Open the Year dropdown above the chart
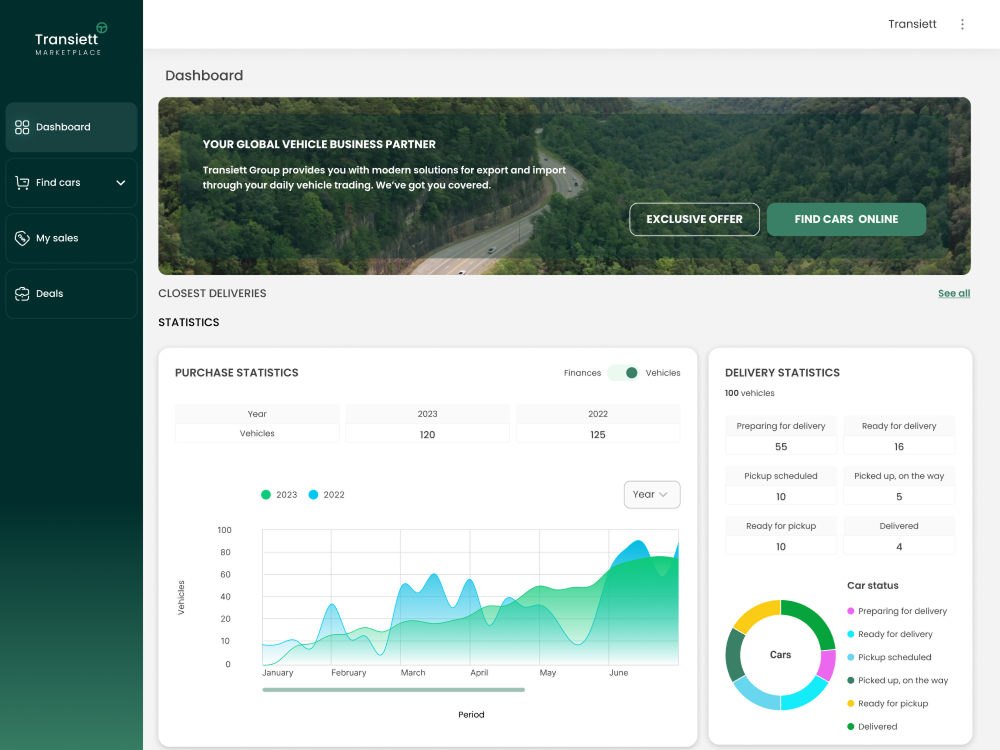 point(651,494)
